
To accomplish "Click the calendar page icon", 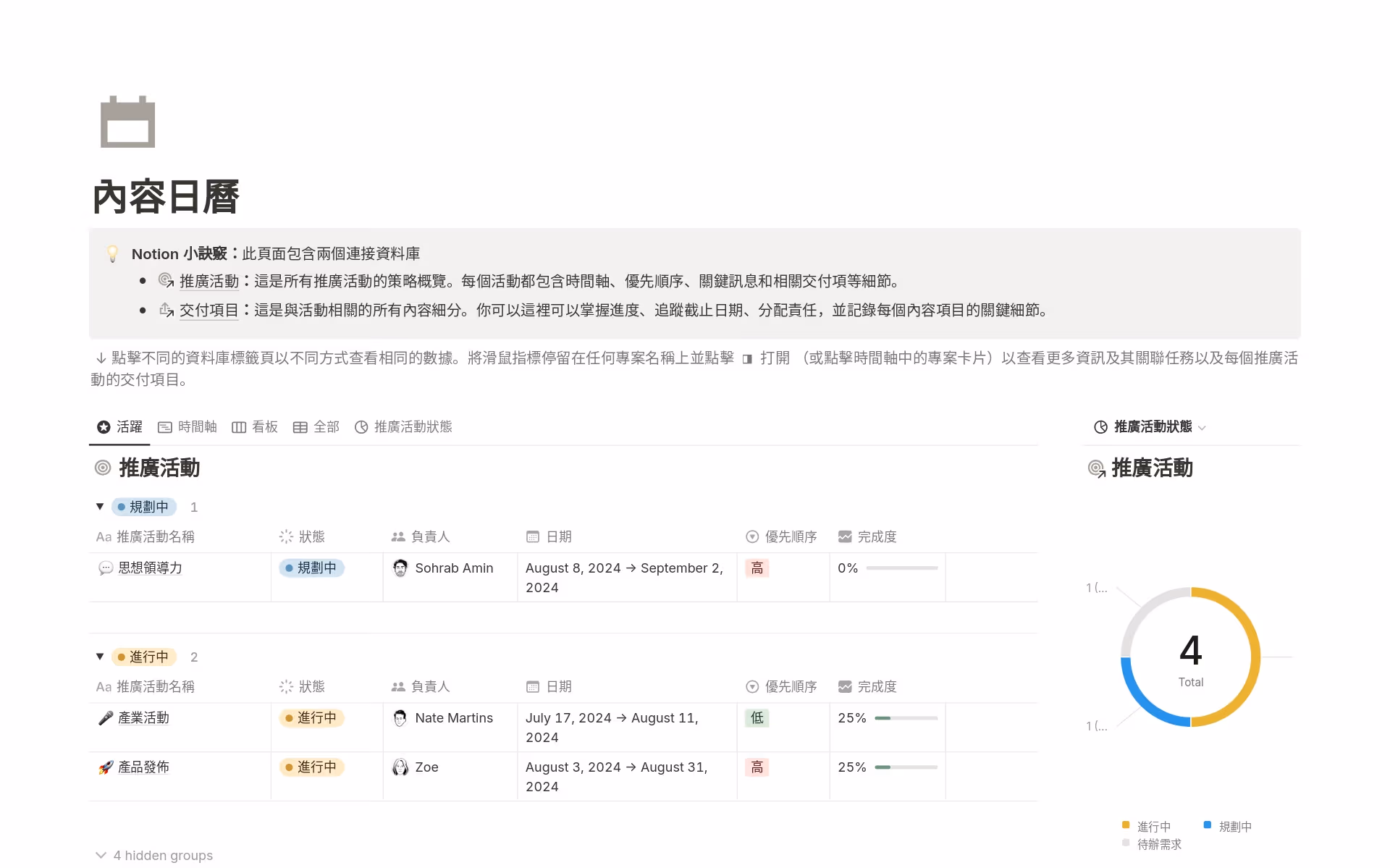I will coord(127,122).
